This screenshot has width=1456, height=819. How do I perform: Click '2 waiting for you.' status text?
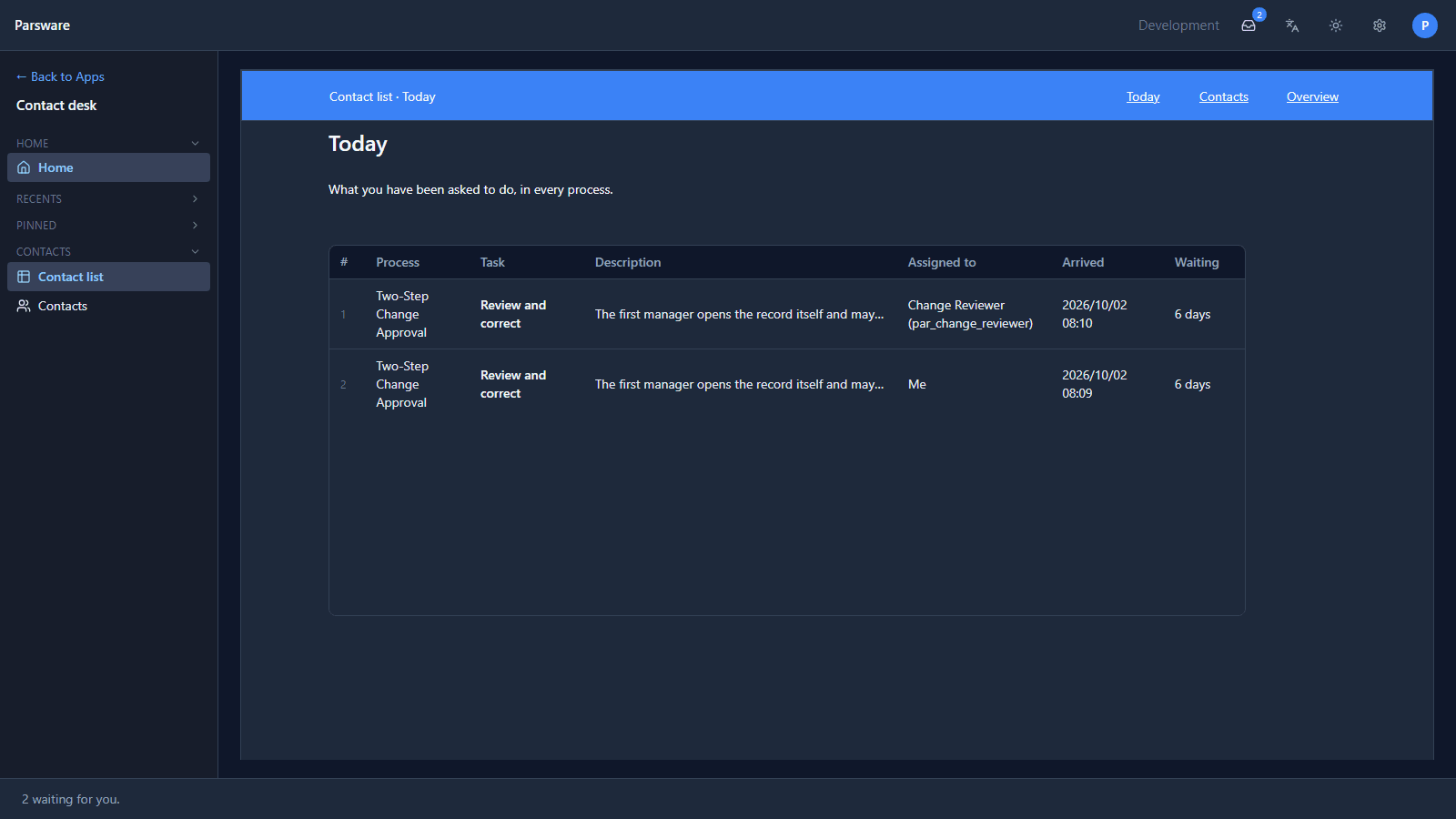pos(71,799)
